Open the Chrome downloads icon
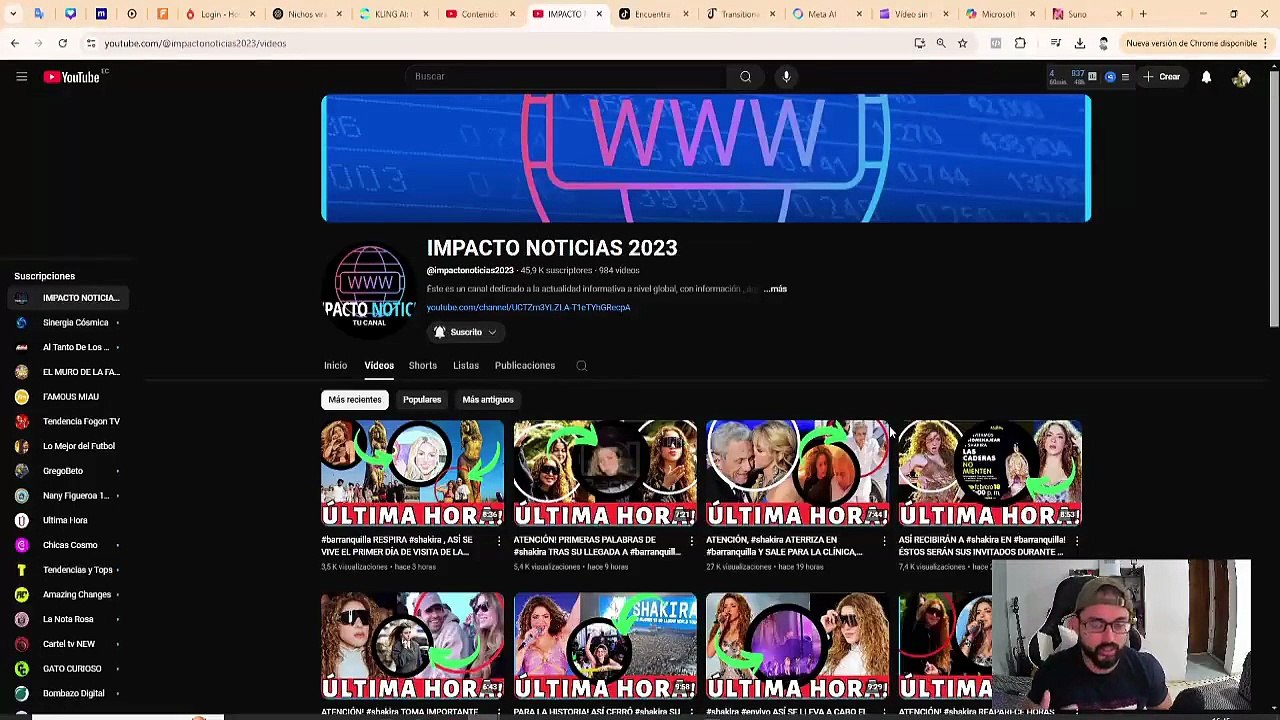The height and width of the screenshot is (720, 1280). coord(1080,43)
